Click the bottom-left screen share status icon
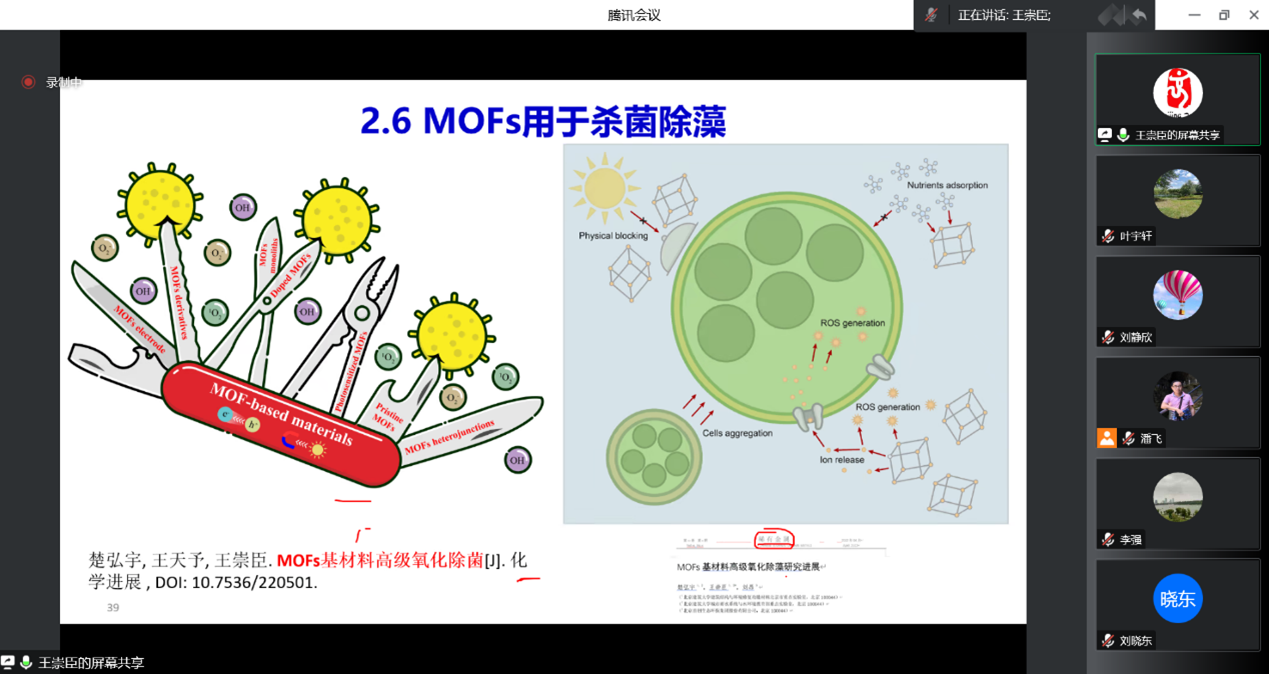Screen dimensions: 1269x674 pyautogui.click(x=8, y=663)
